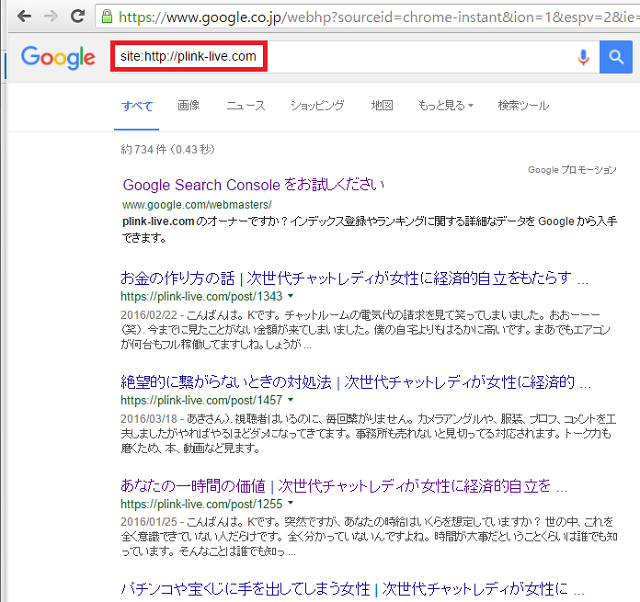
Task: Reload the page with refresh icon
Action: 78,16
